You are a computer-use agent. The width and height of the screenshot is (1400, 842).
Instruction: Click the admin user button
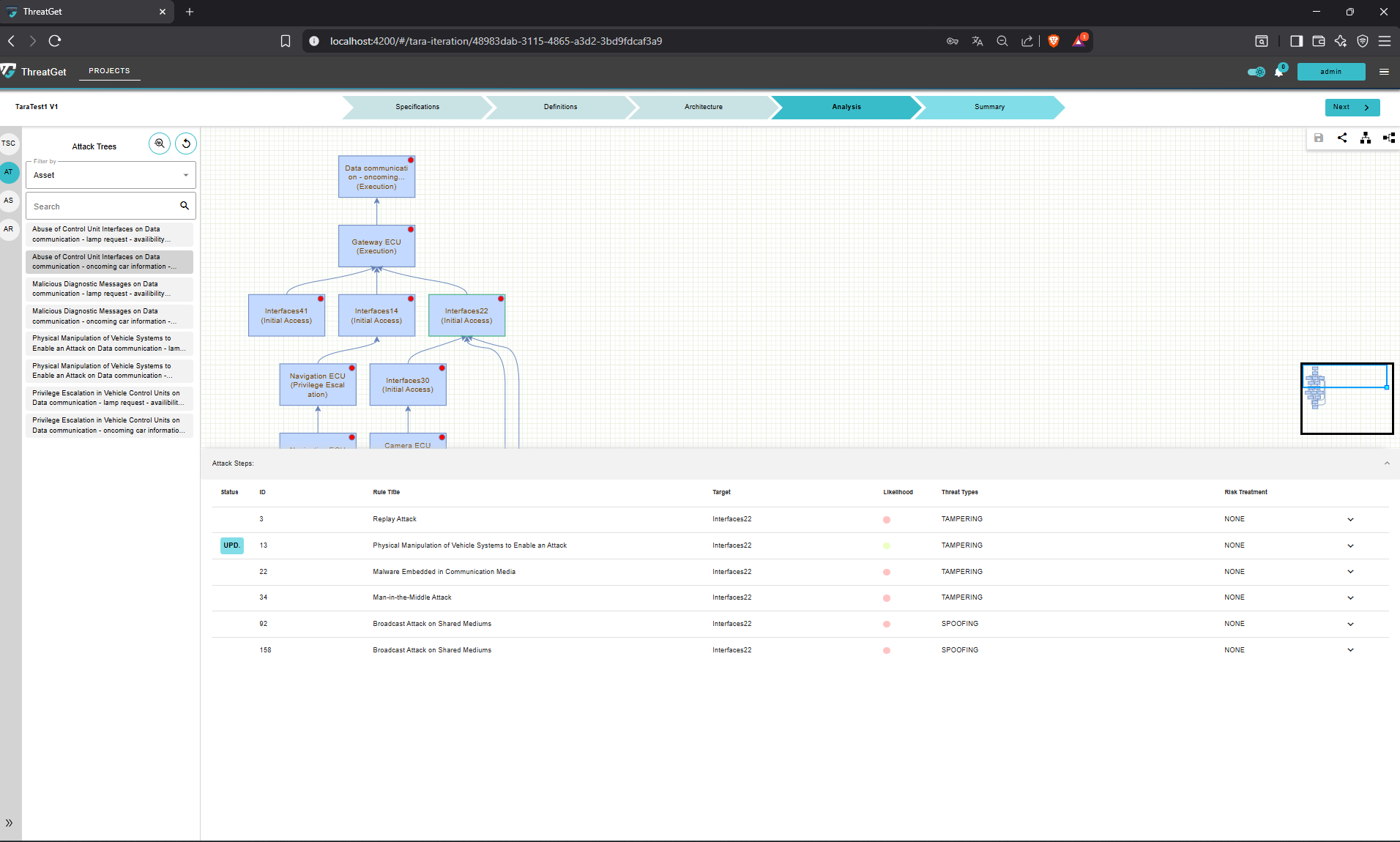pos(1330,72)
